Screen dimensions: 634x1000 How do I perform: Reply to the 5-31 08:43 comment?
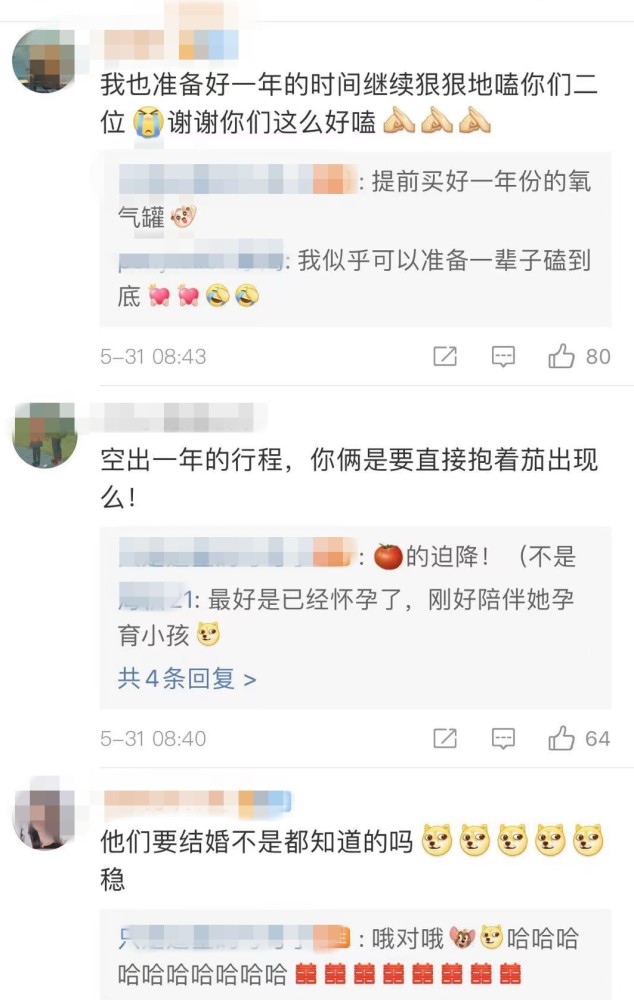coord(503,356)
